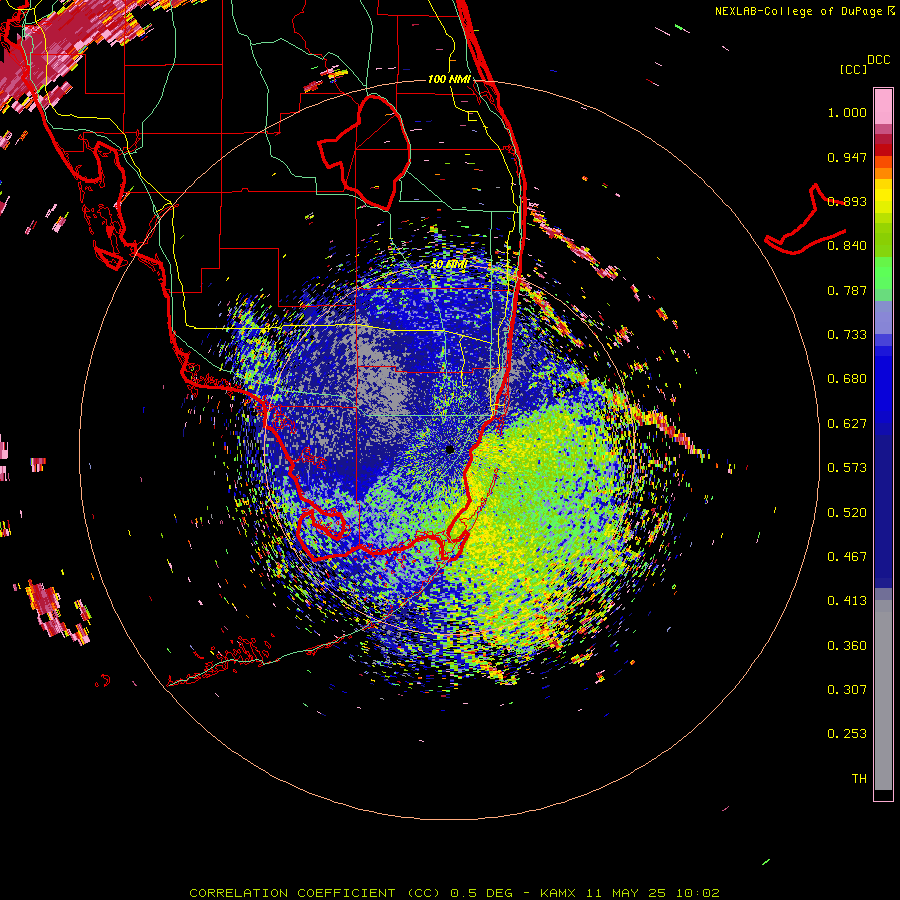Click the [CC] units label
Screen dimensions: 900x900
[x=853, y=69]
